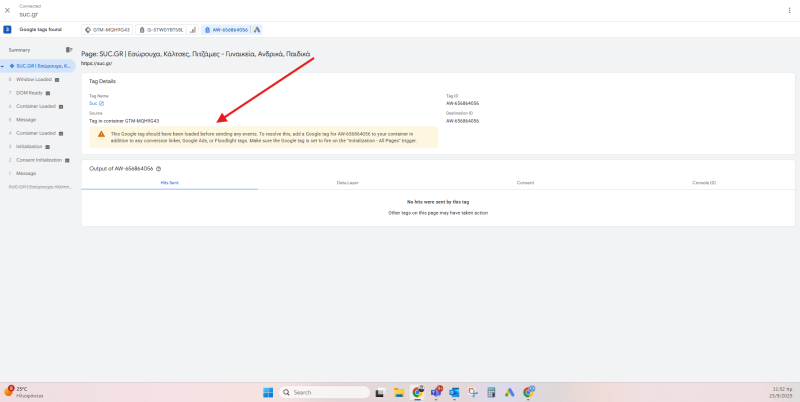Viewport: 800px width, 402px height.
Task: Select the GTM-MQH9G43 container chip
Action: (108, 30)
